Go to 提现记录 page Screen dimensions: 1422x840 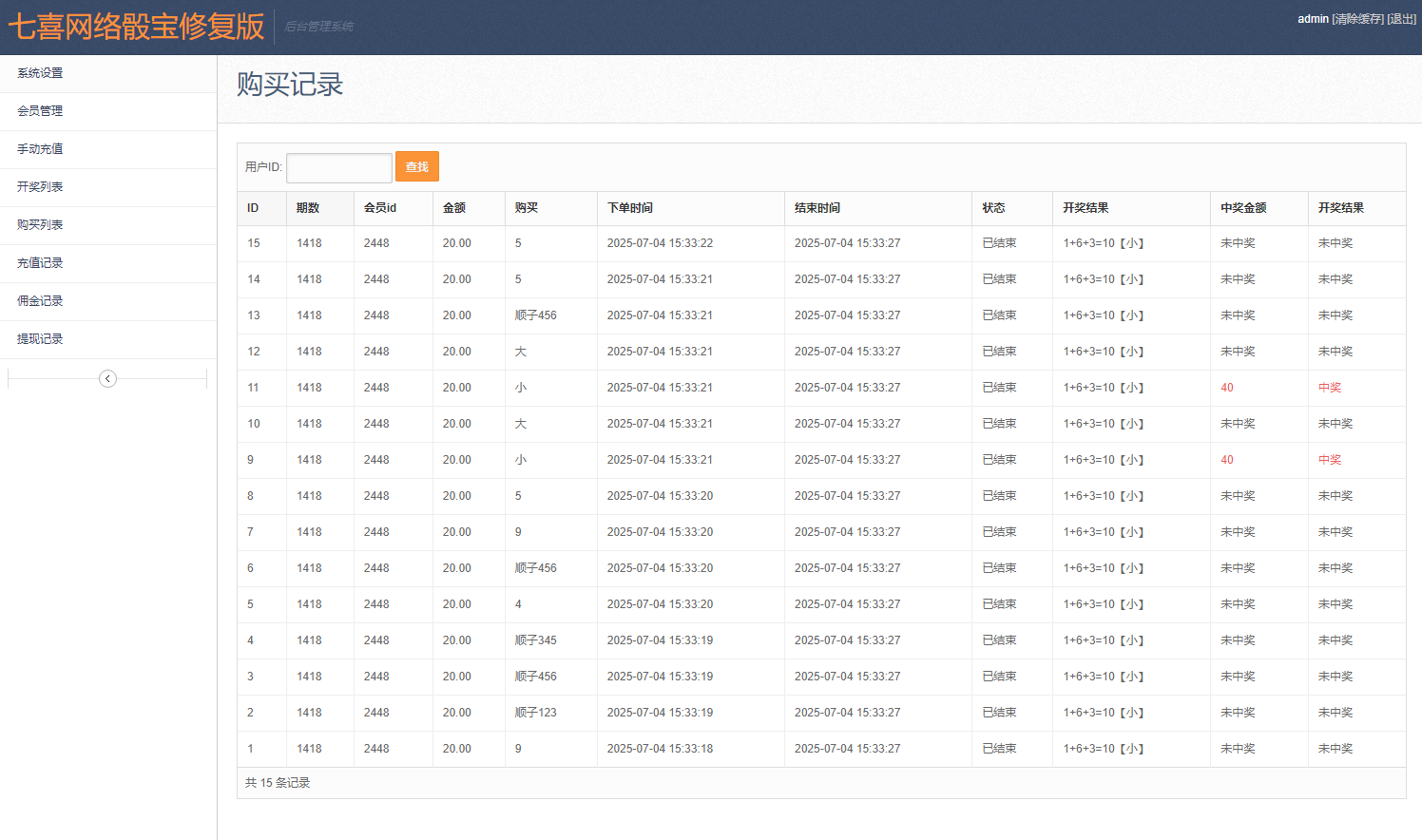pyautogui.click(x=40, y=339)
